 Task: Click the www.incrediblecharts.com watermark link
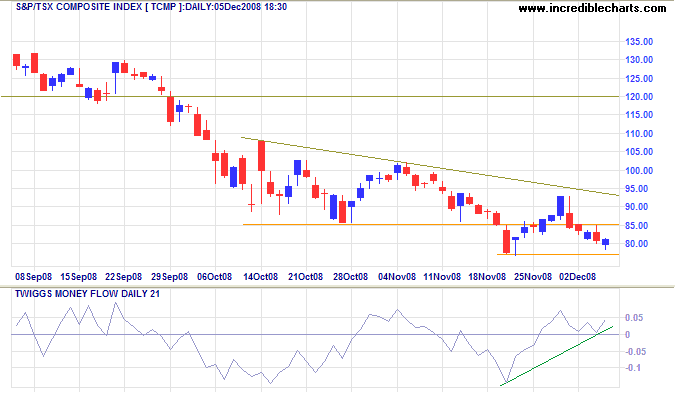click(x=592, y=8)
